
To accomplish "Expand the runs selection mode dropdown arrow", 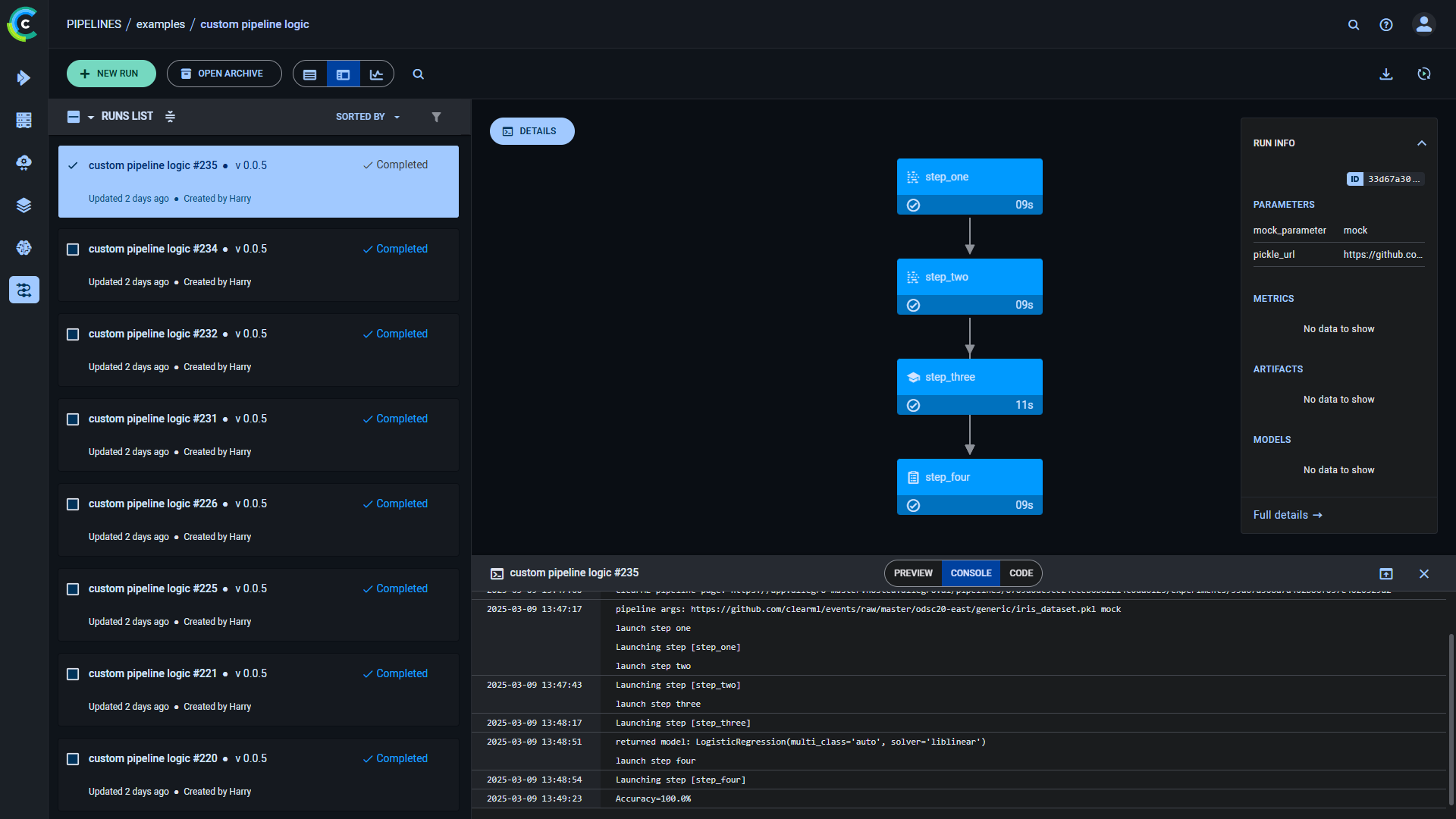I will 89,116.
